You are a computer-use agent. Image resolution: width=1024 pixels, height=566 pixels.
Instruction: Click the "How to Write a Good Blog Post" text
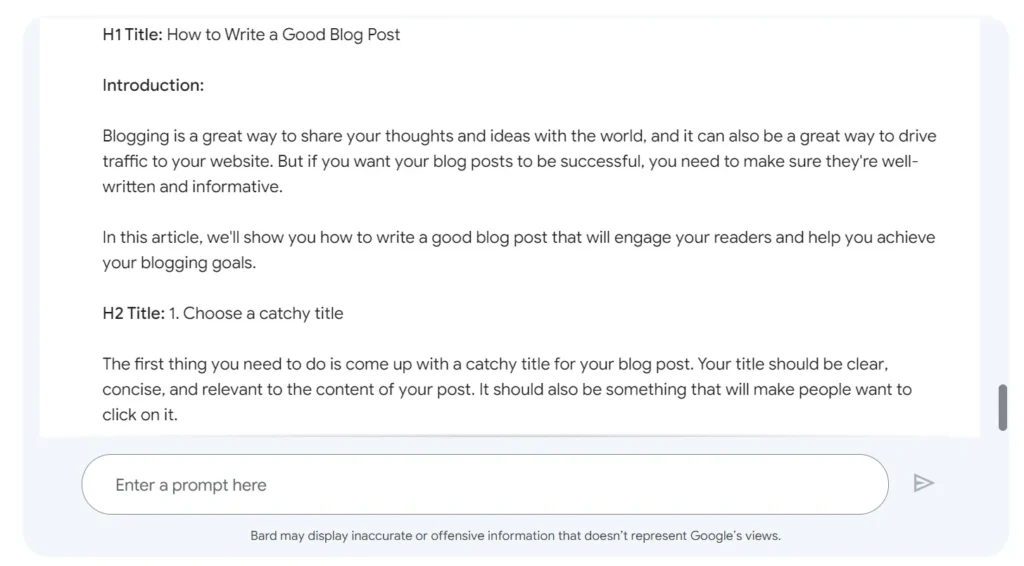[283, 35]
